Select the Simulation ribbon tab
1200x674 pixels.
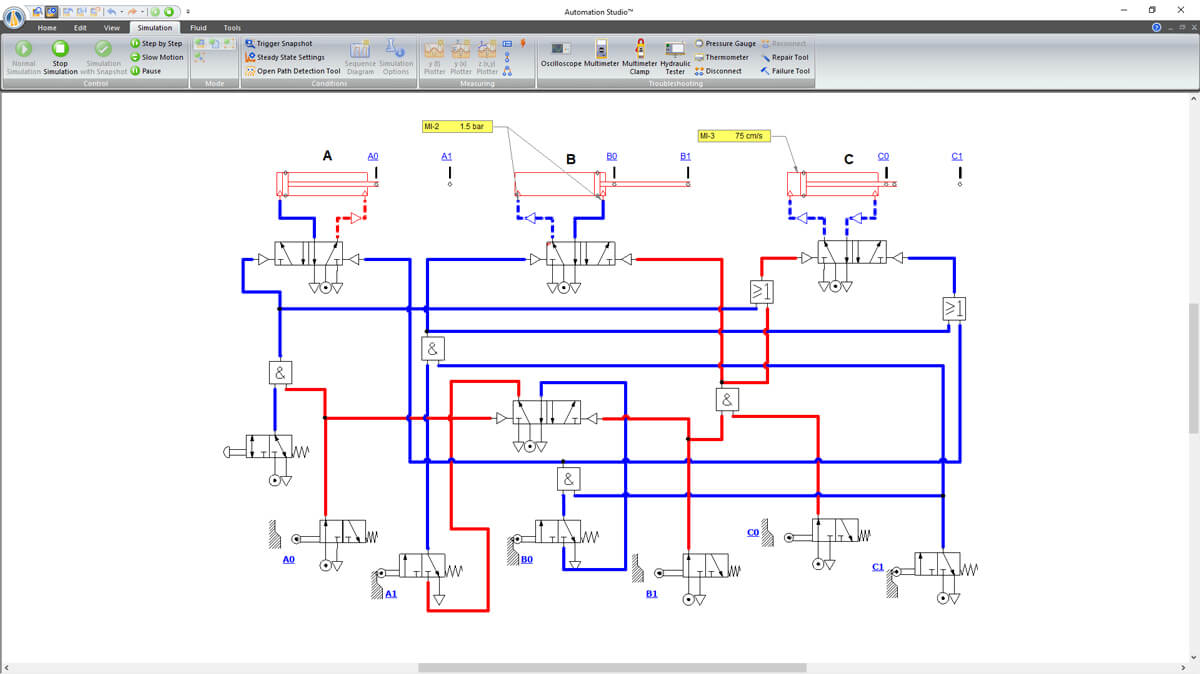click(x=155, y=28)
